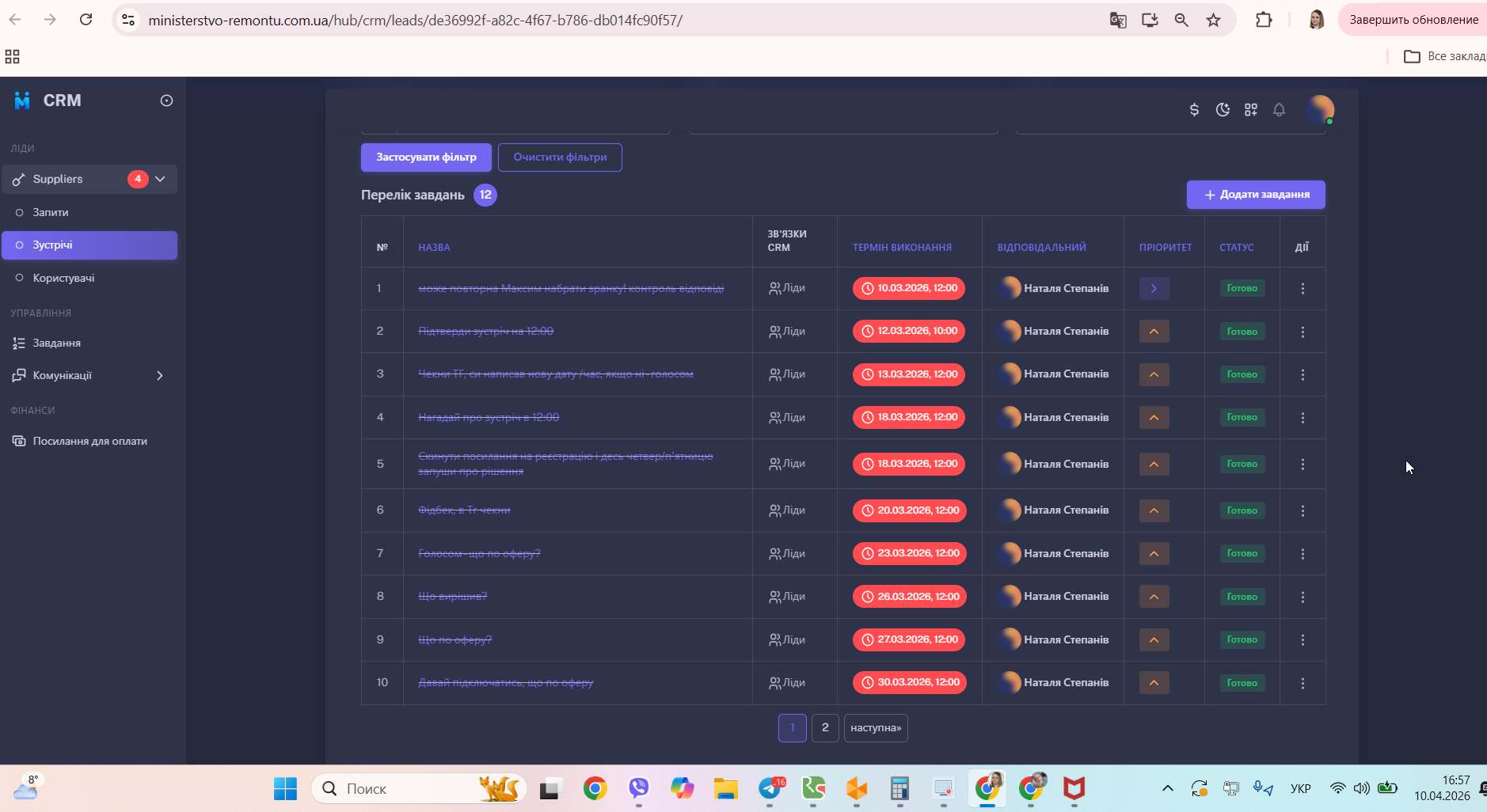The width and height of the screenshot is (1487, 812).
Task: Open browser zoom magnifier icon
Action: point(1181,20)
